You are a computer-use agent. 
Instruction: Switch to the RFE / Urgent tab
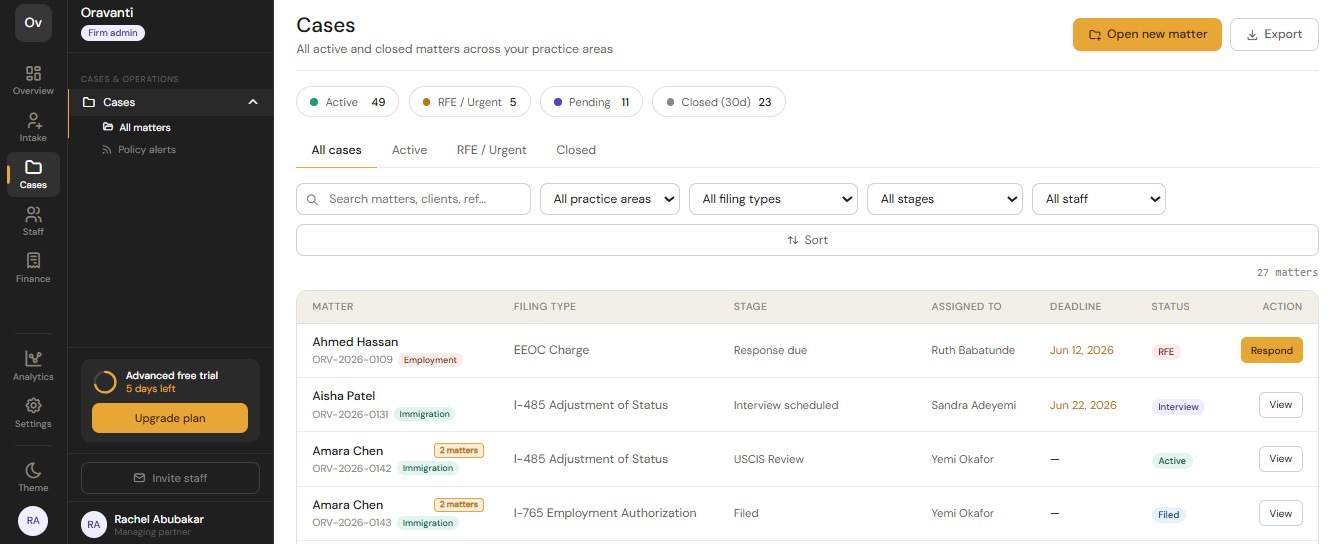491,150
